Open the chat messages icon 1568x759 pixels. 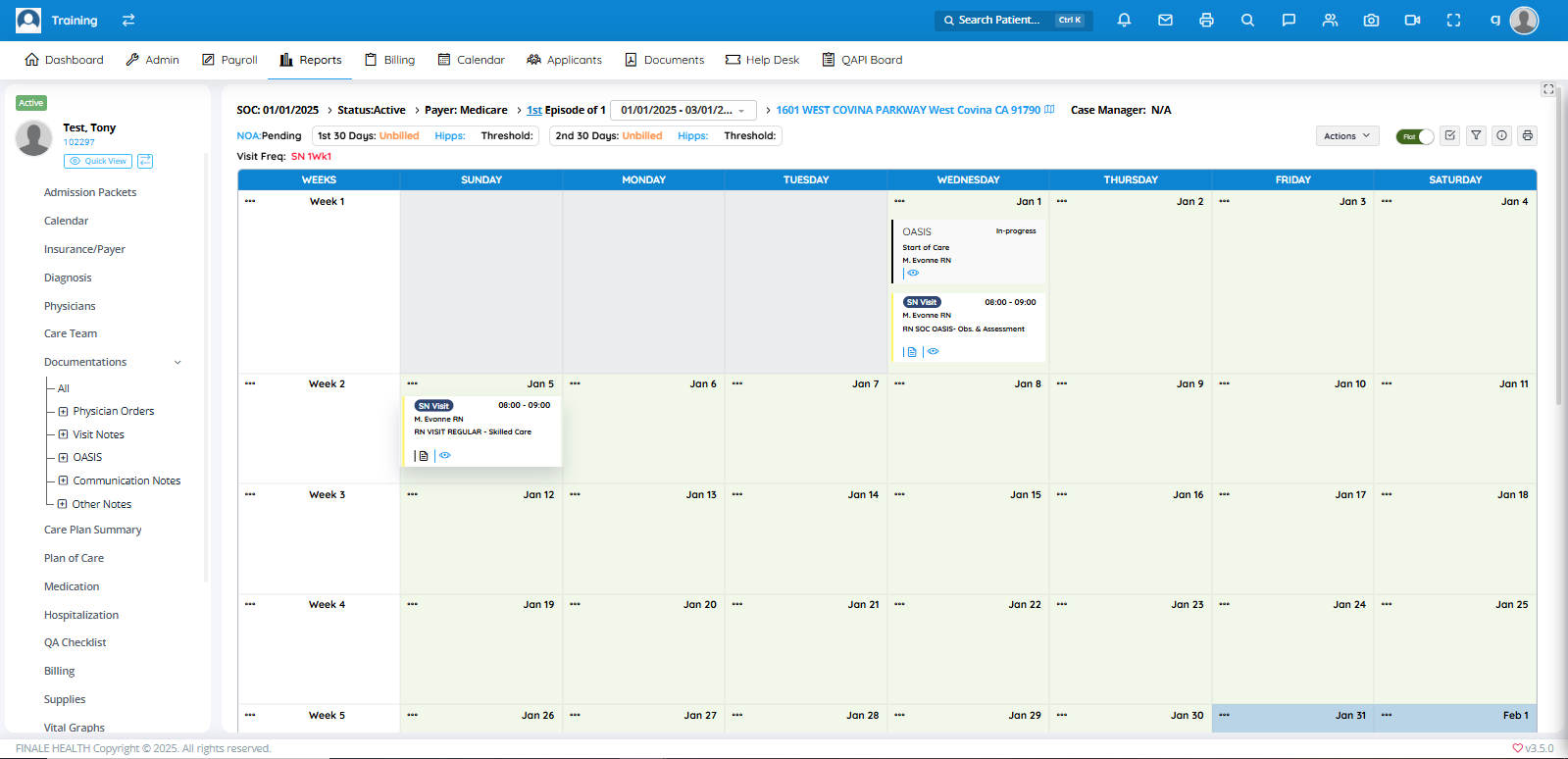click(x=1289, y=20)
